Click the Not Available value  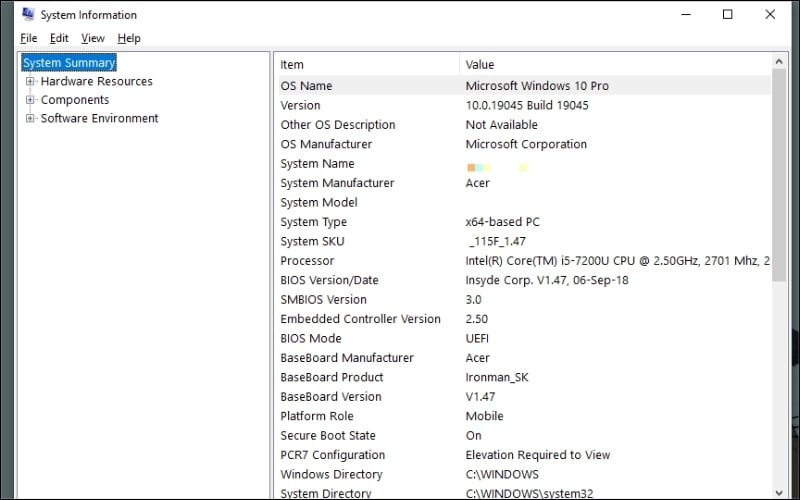click(x=502, y=124)
